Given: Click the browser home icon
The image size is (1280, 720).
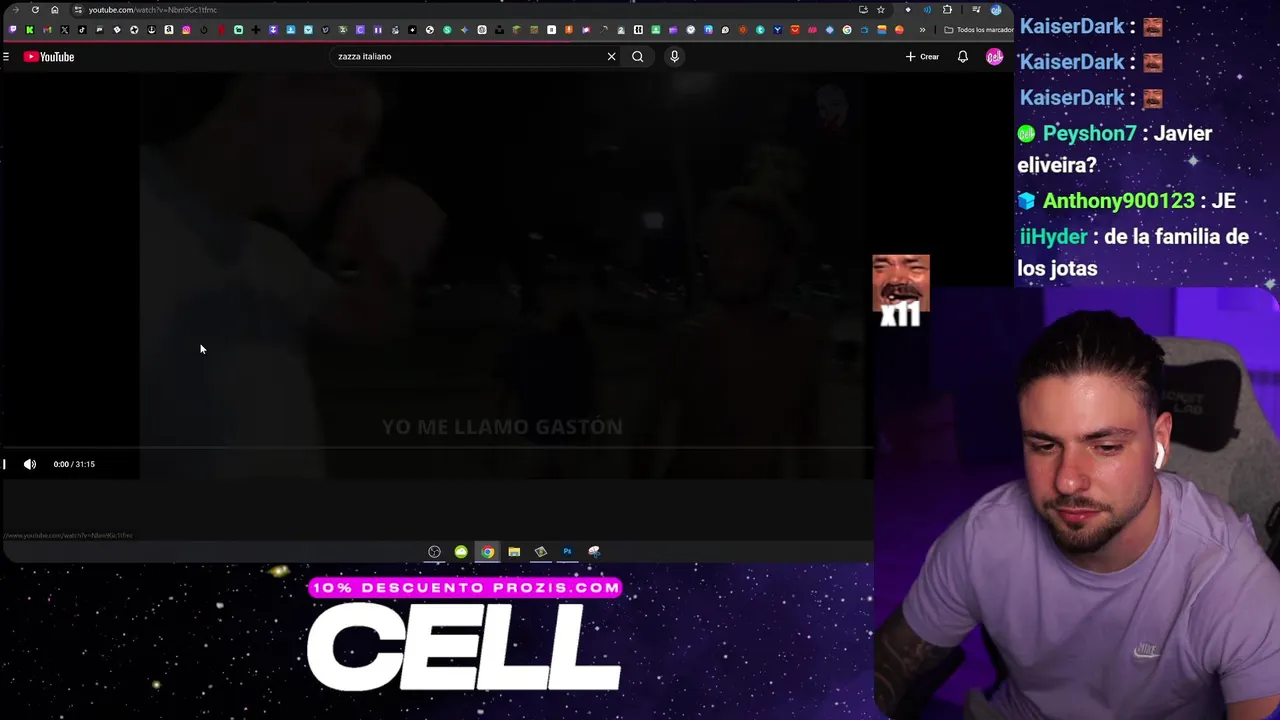Looking at the screenshot, I should pyautogui.click(x=55, y=10).
